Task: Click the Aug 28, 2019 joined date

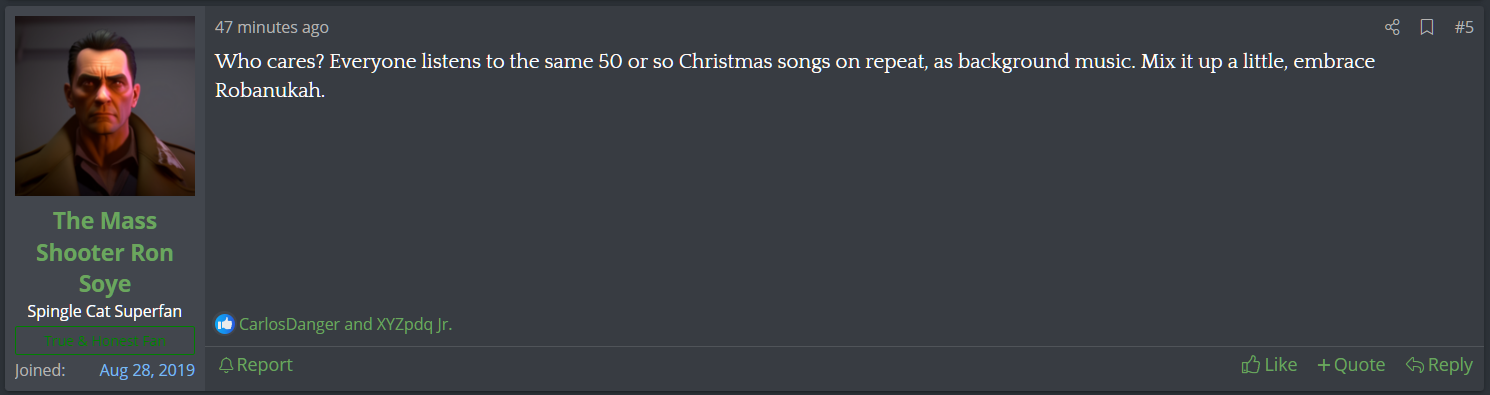Action: click(147, 371)
